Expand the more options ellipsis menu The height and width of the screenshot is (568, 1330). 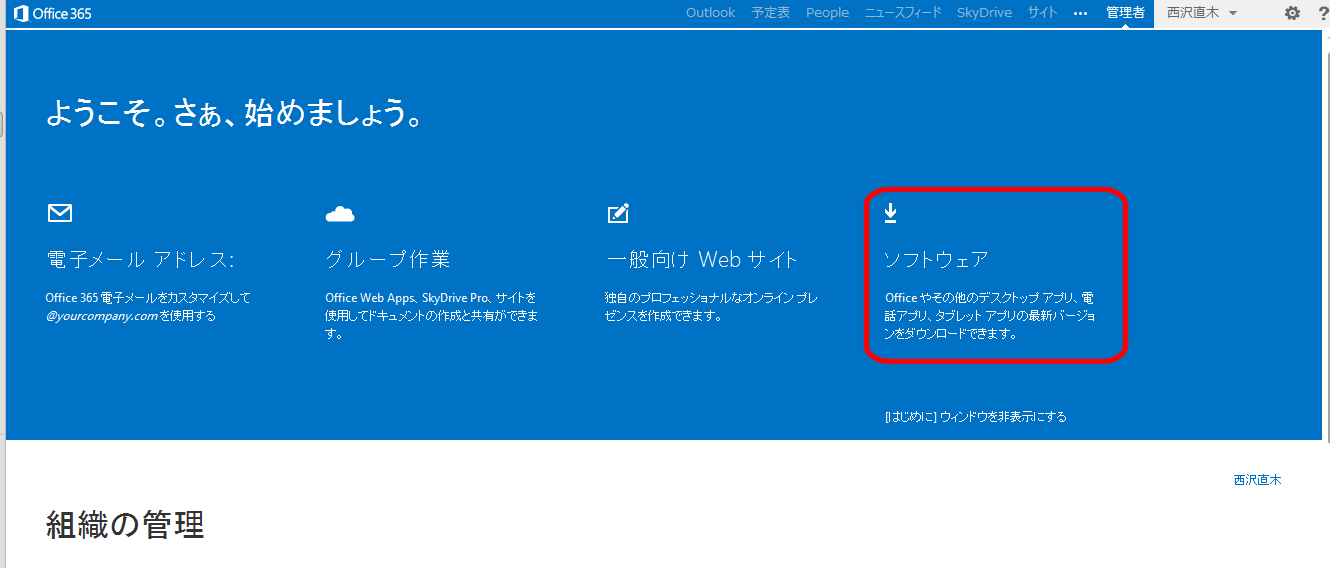[x=1080, y=14]
